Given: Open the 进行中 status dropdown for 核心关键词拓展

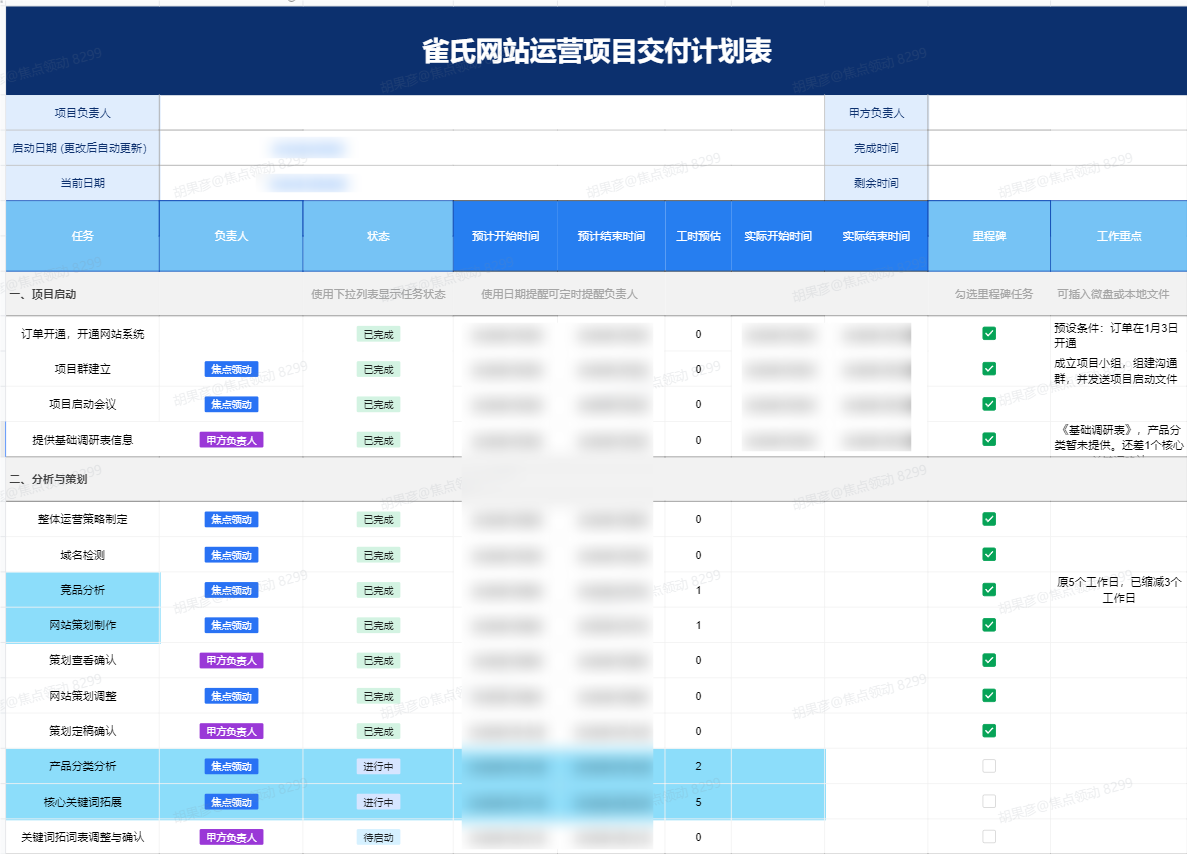Looking at the screenshot, I should (376, 801).
